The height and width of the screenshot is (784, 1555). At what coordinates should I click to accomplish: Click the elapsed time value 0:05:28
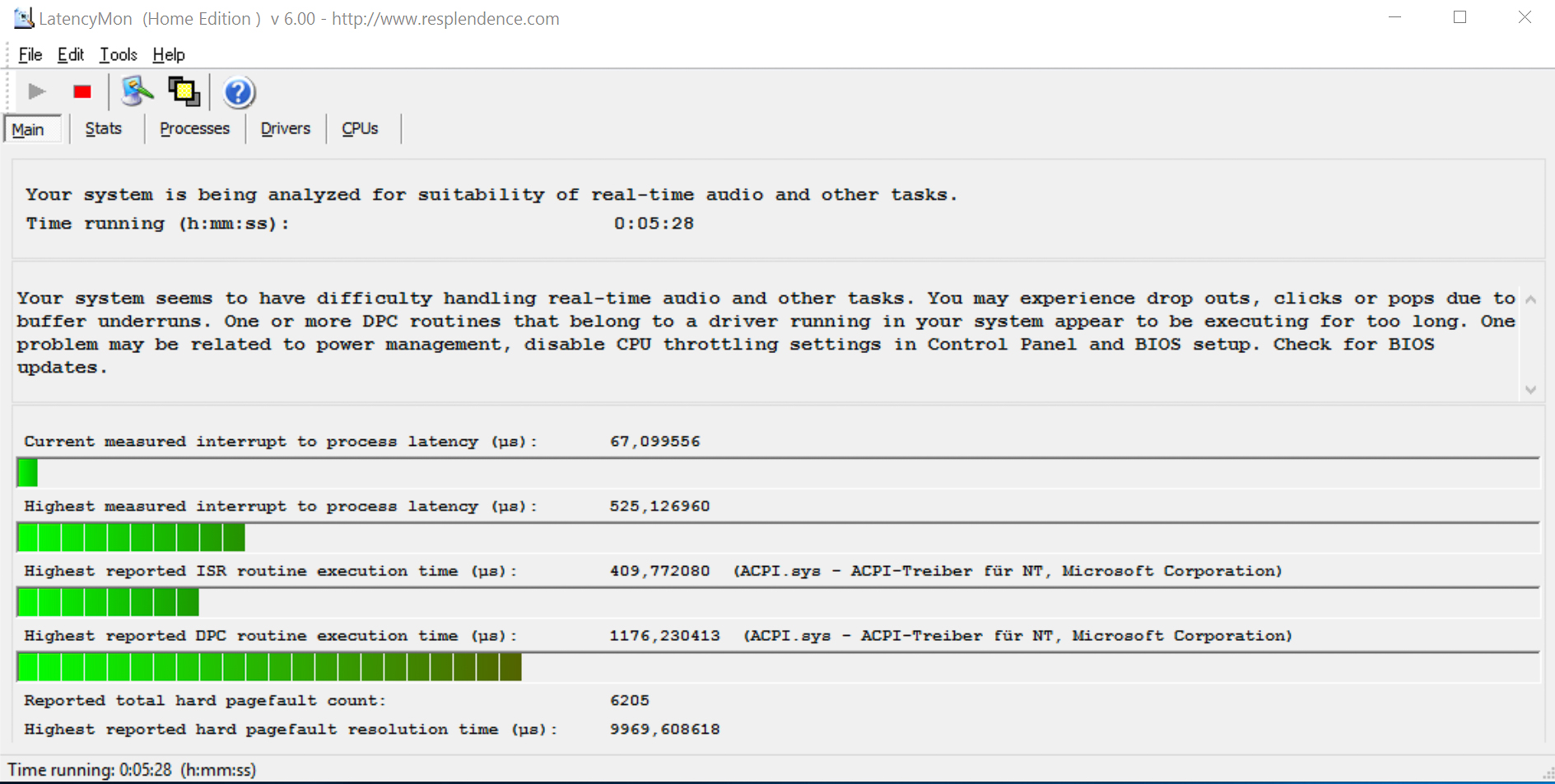(x=654, y=224)
